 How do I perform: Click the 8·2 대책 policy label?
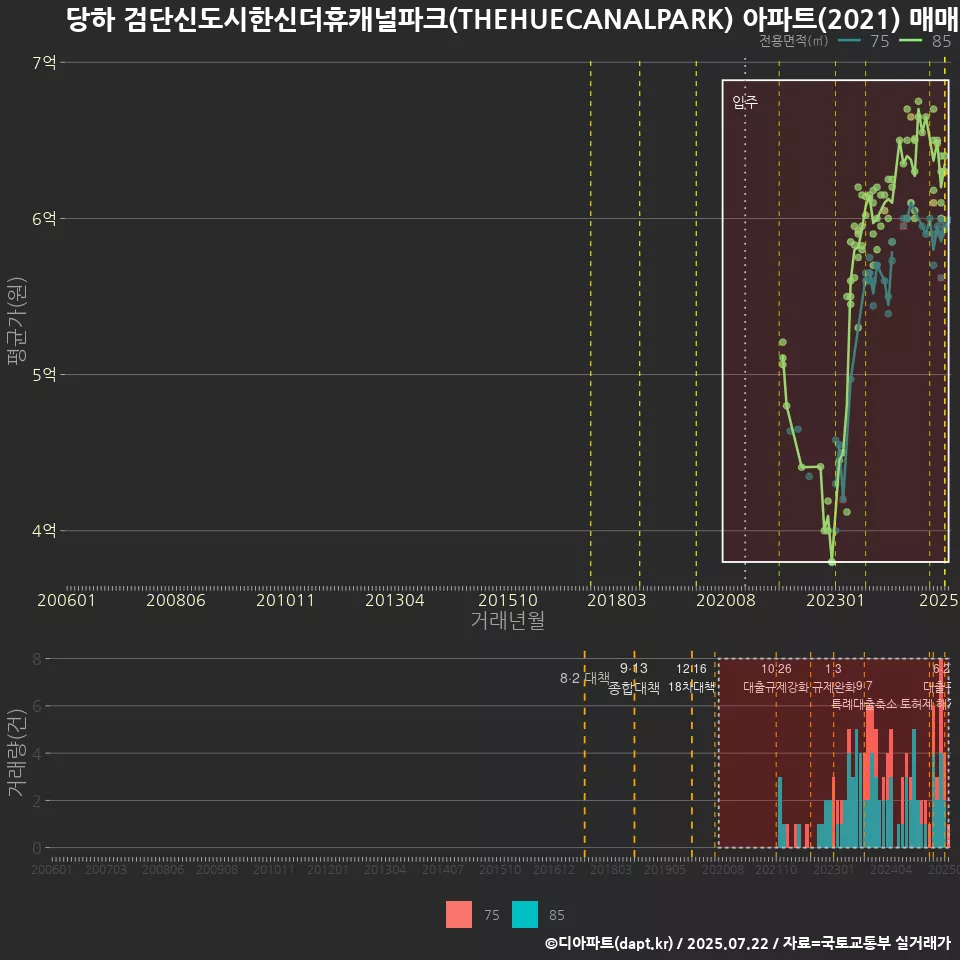pos(585,678)
